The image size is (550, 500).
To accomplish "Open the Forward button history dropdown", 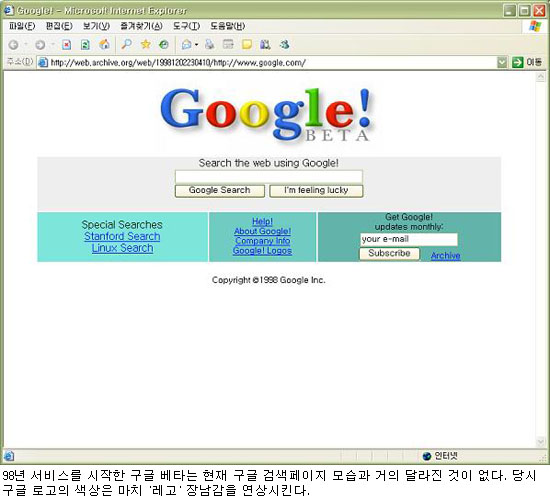I will [x=52, y=45].
